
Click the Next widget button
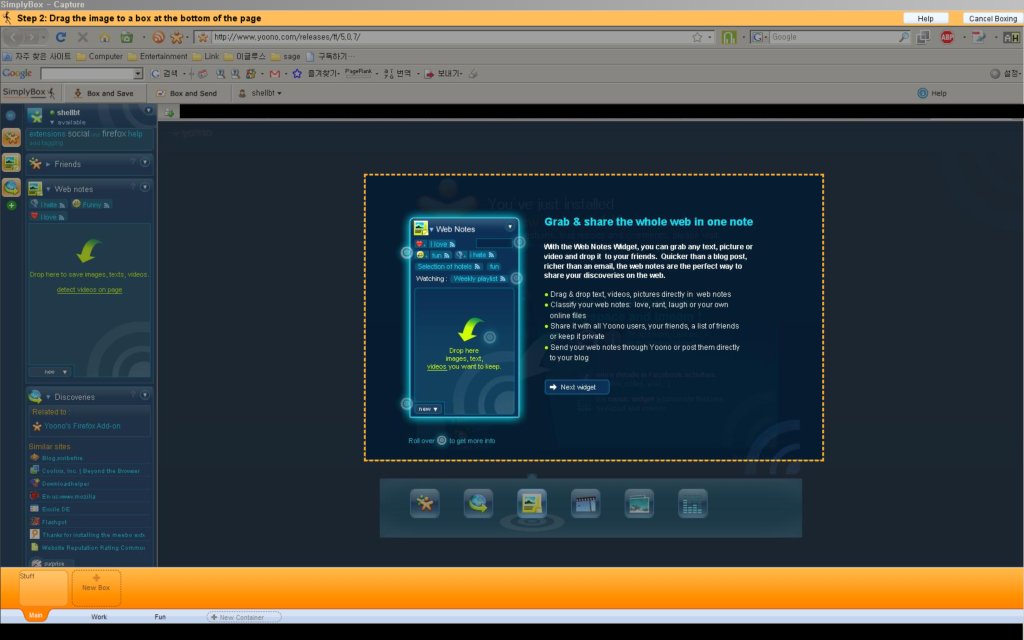577,387
